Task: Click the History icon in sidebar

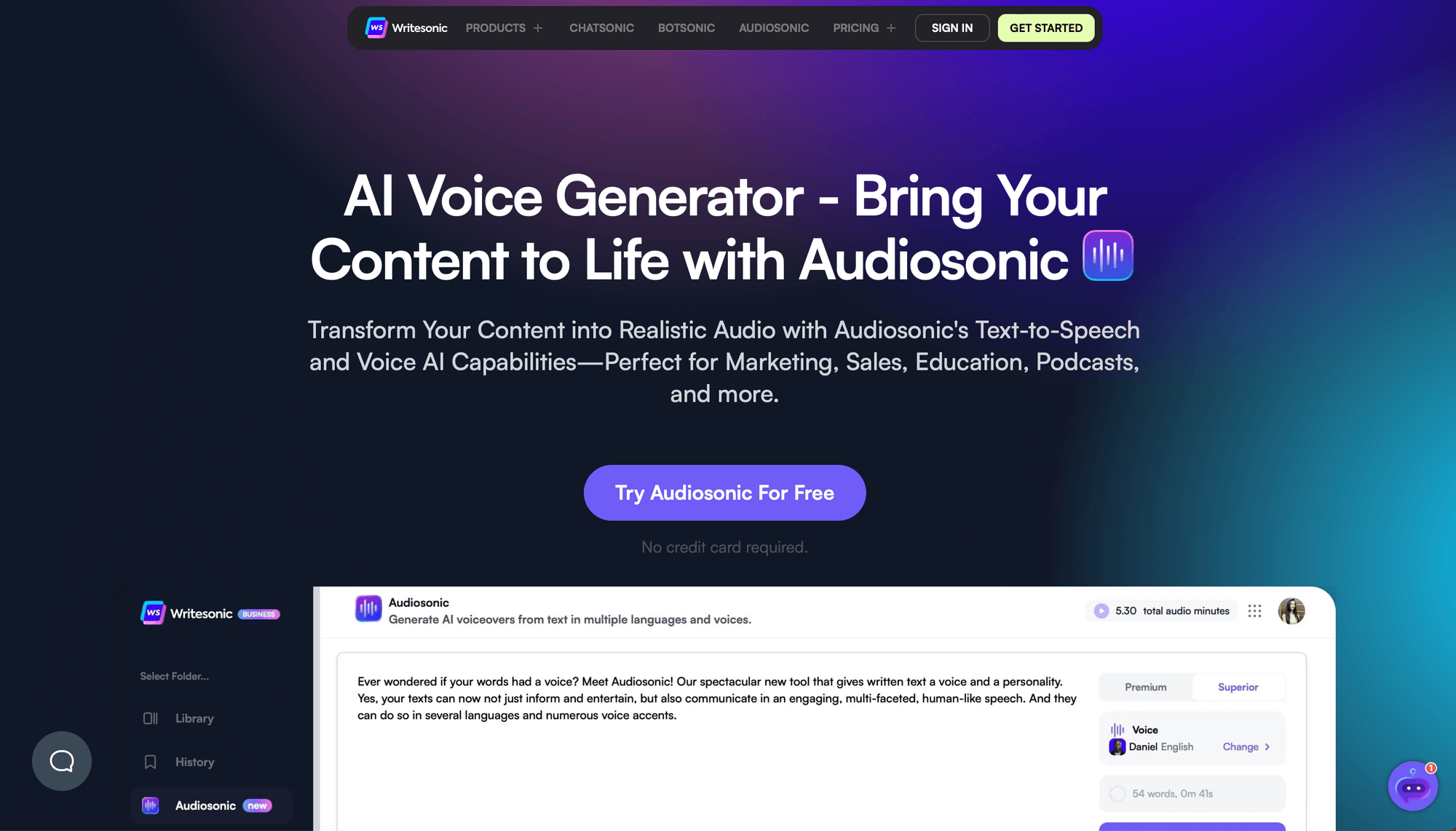Action: click(x=150, y=761)
